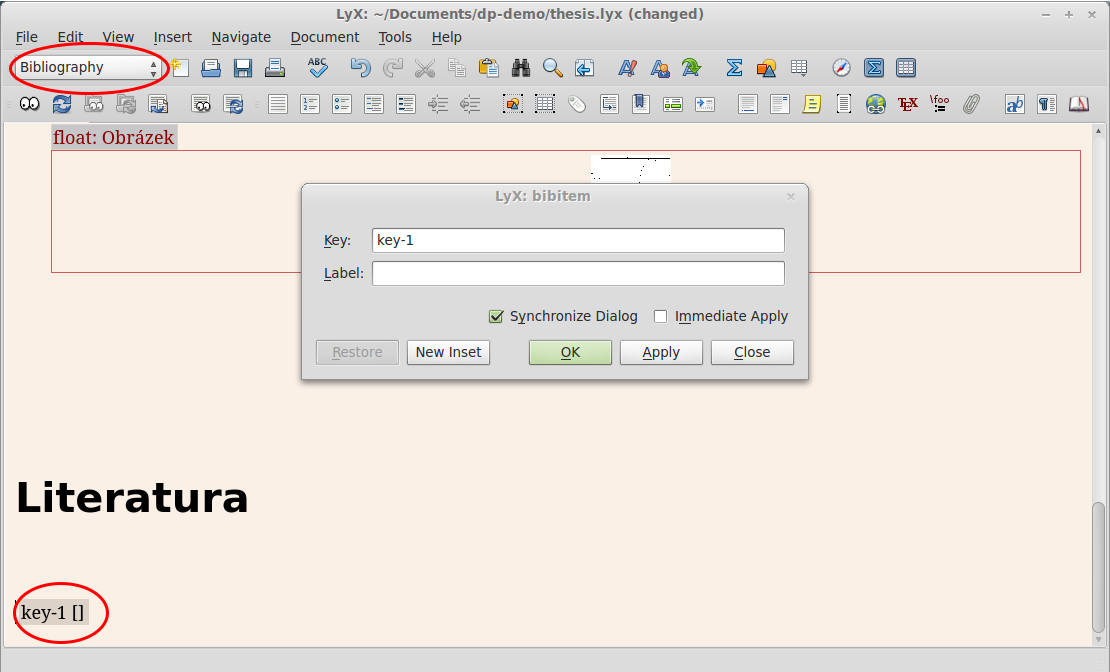Screen dimensions: 1110x672
Task: Click the undo arrow icon
Action: coord(360,68)
